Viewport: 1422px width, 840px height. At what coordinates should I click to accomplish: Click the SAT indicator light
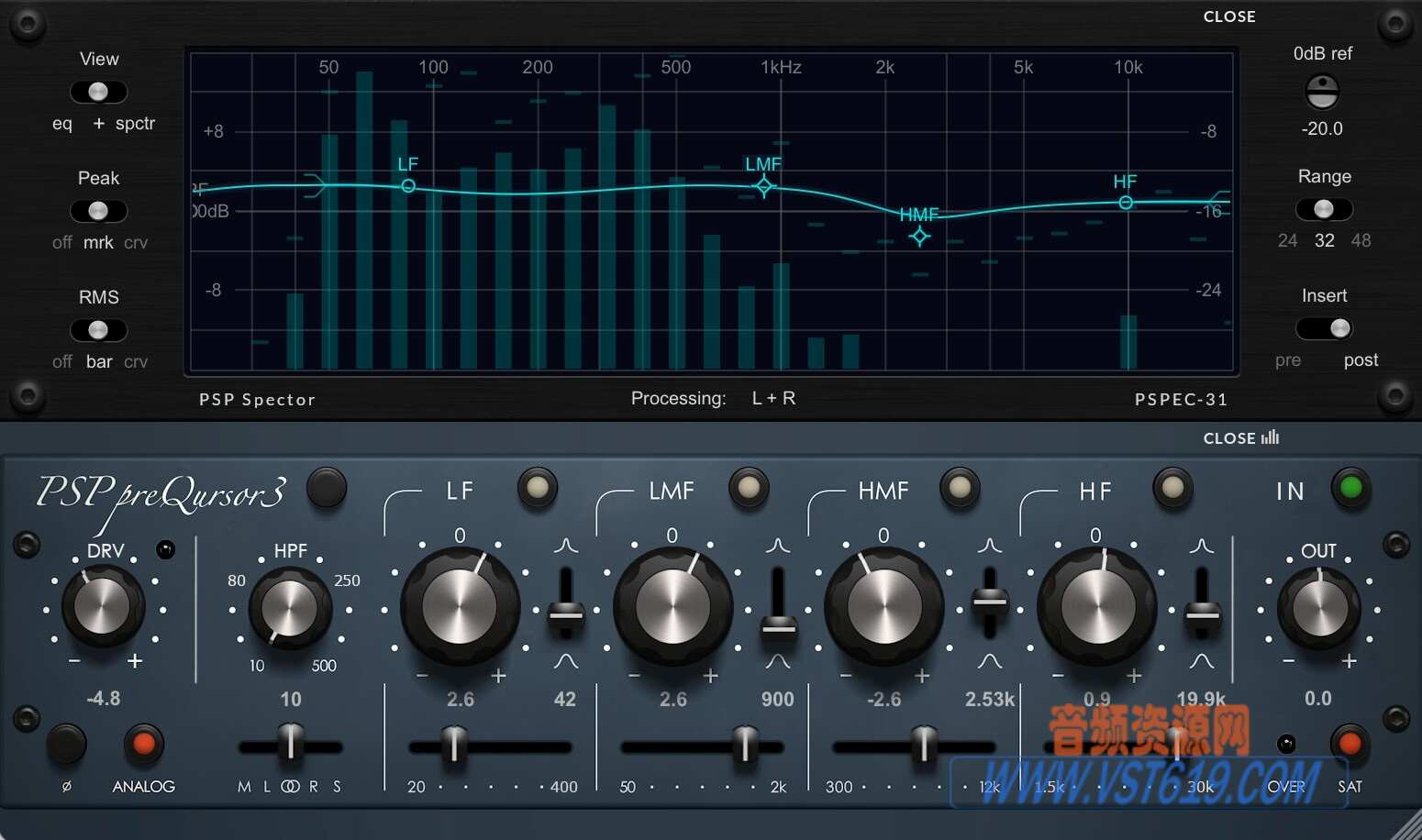point(1349,745)
